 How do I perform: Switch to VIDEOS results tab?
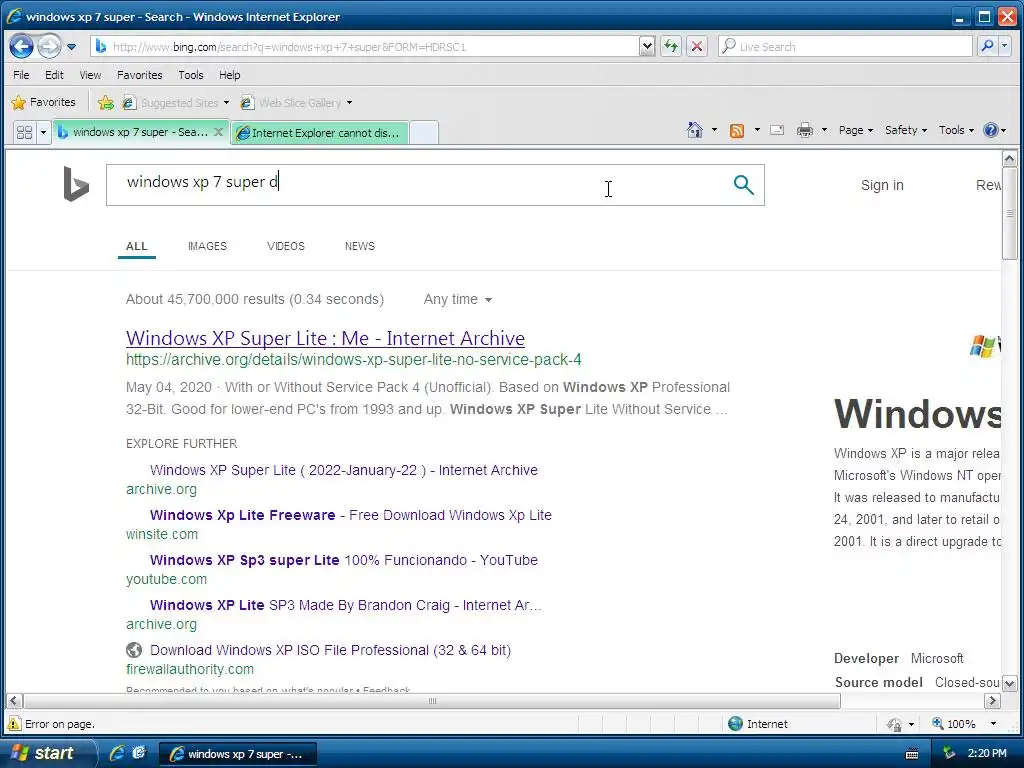pyautogui.click(x=285, y=246)
